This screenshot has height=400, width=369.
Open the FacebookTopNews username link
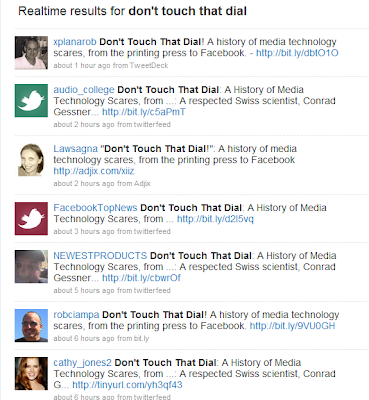95,208
